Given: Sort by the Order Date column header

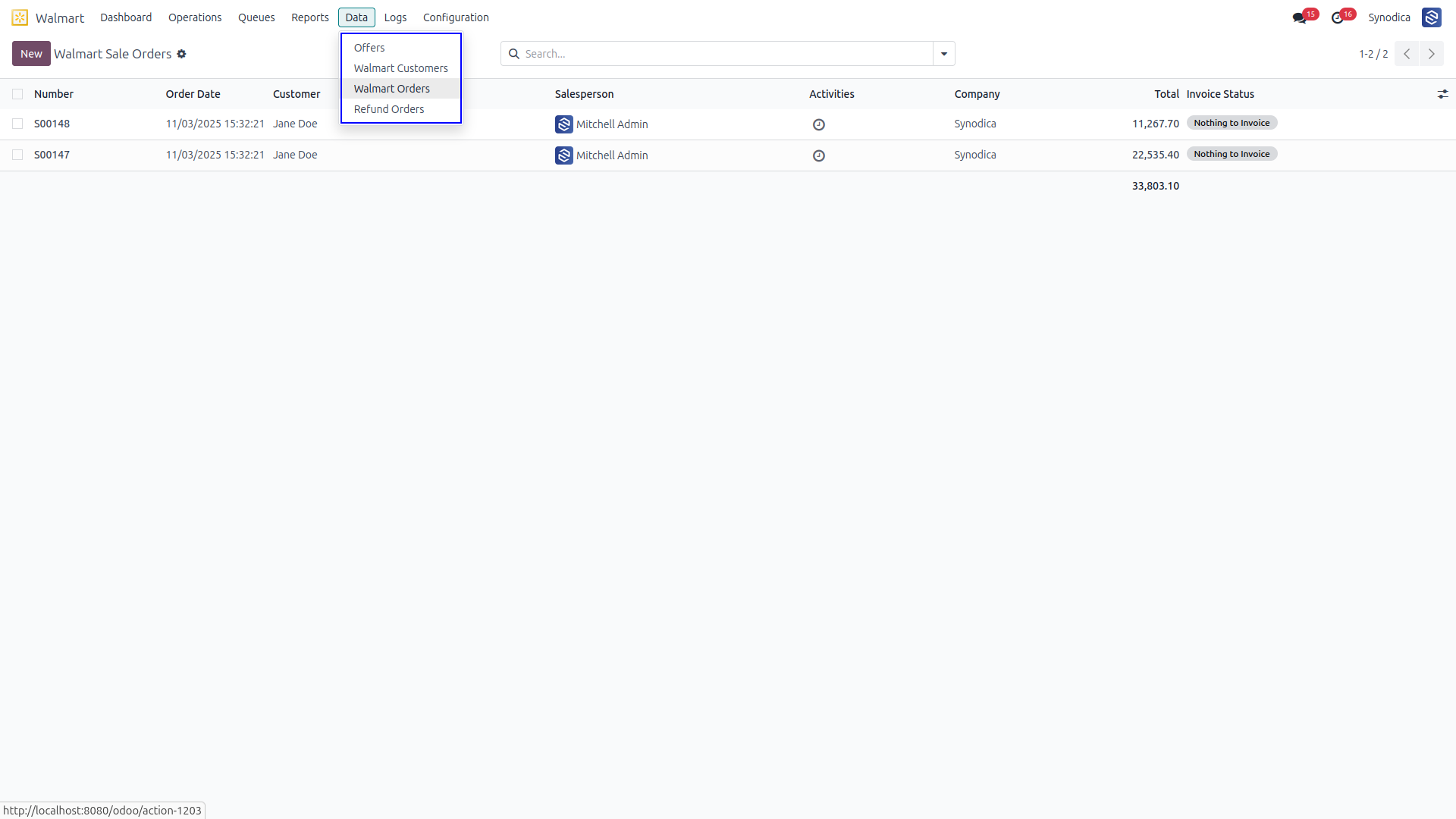Looking at the screenshot, I should coord(193,94).
